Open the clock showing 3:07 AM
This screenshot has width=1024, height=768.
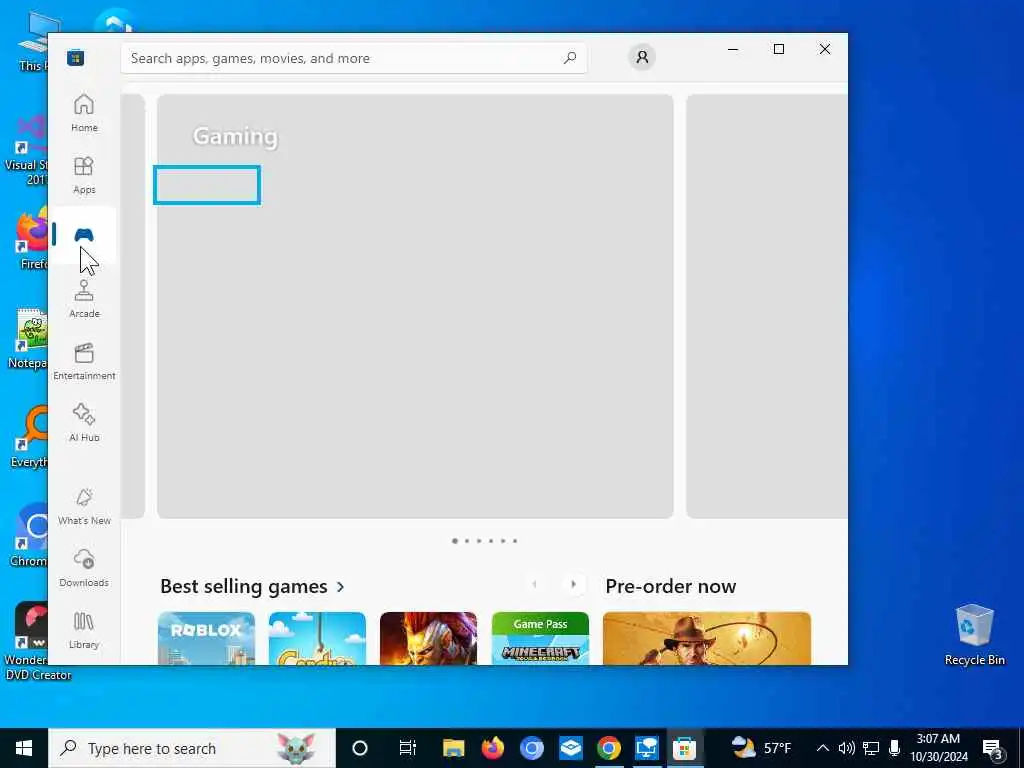click(938, 748)
